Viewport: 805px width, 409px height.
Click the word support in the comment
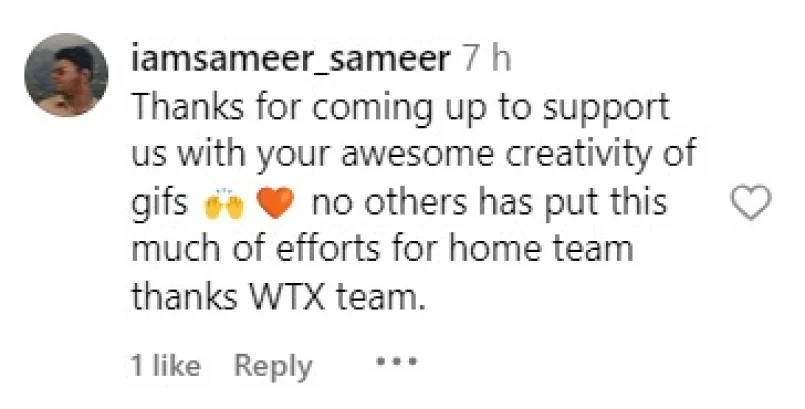point(606,111)
